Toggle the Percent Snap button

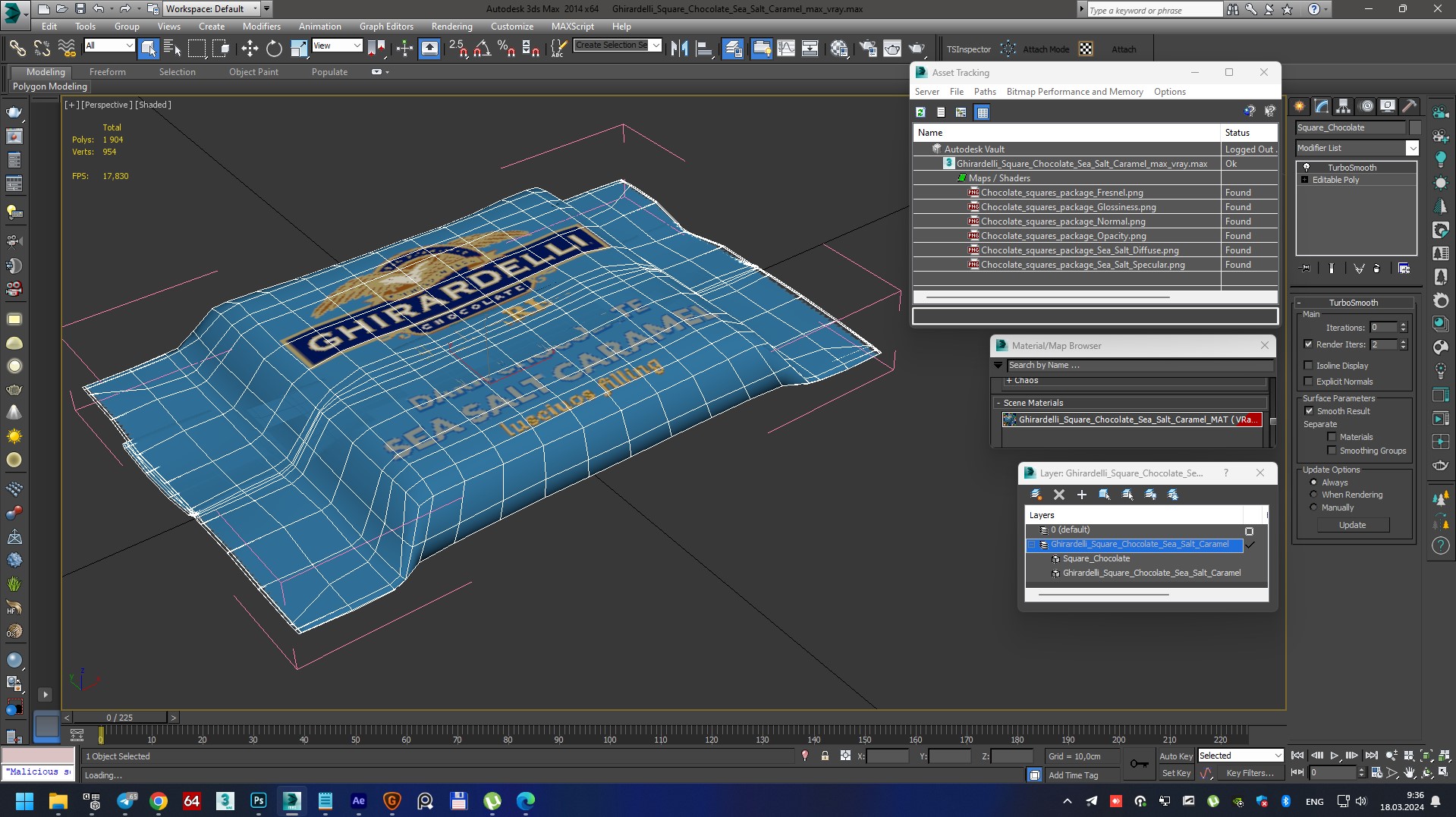click(x=506, y=49)
